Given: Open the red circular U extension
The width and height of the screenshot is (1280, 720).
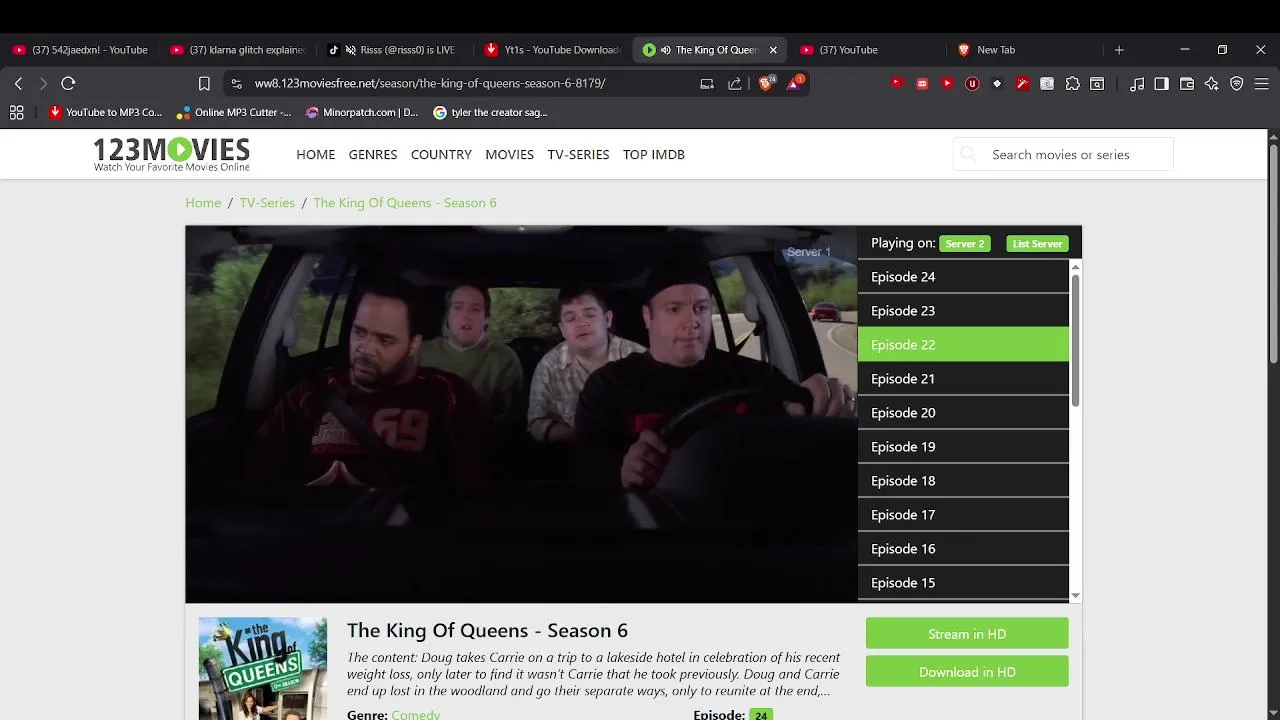Looking at the screenshot, I should click(972, 84).
